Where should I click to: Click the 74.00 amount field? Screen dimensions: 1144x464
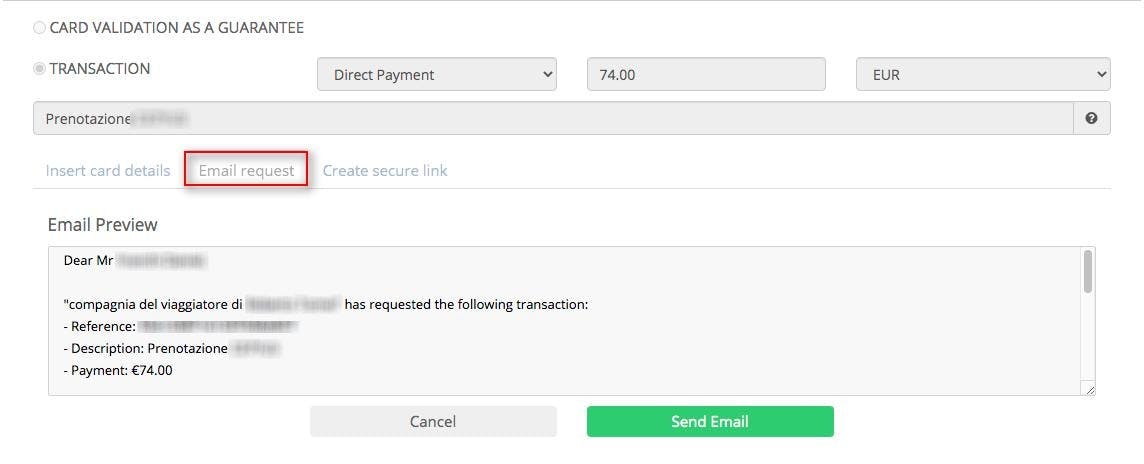(x=706, y=74)
